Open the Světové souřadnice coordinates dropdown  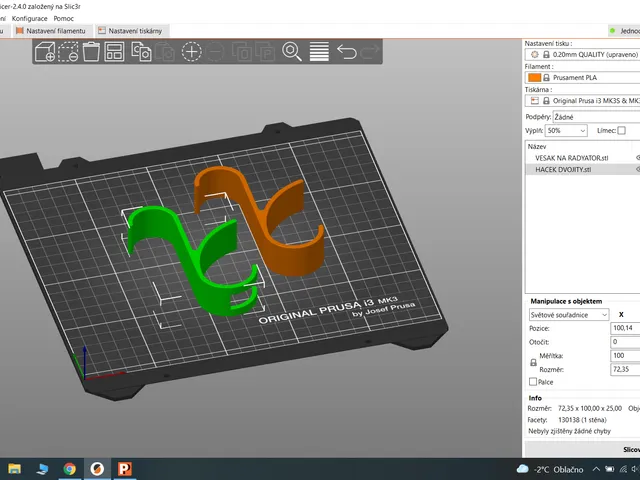point(569,315)
